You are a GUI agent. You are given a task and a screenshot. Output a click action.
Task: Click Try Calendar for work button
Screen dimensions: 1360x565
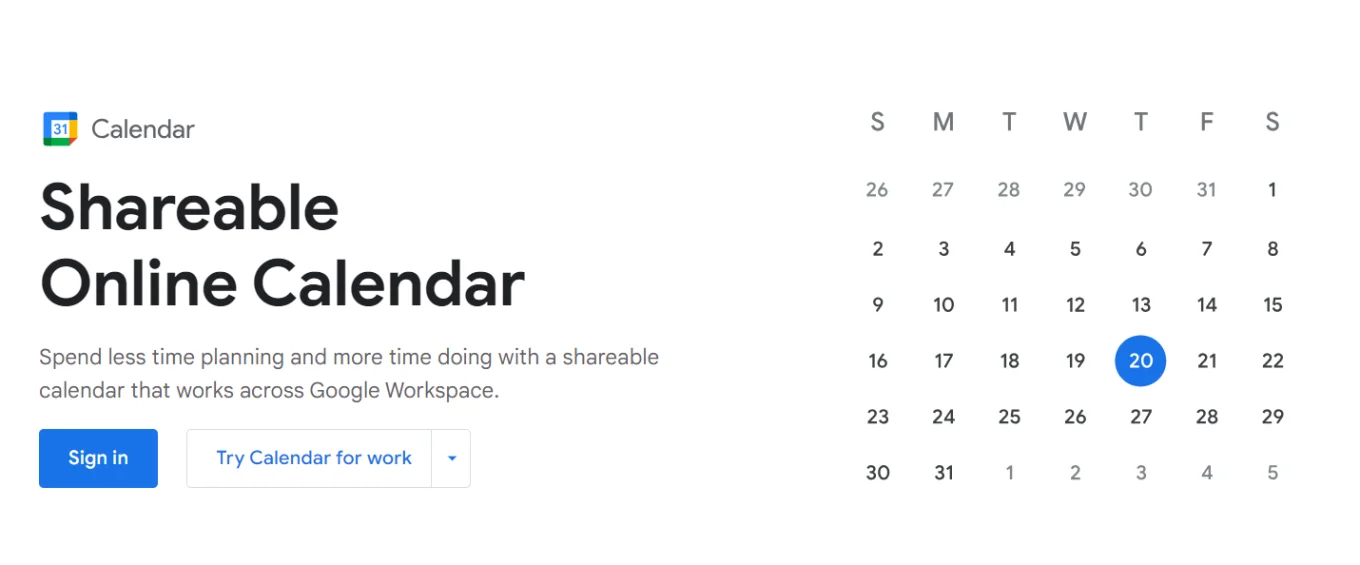tap(313, 458)
